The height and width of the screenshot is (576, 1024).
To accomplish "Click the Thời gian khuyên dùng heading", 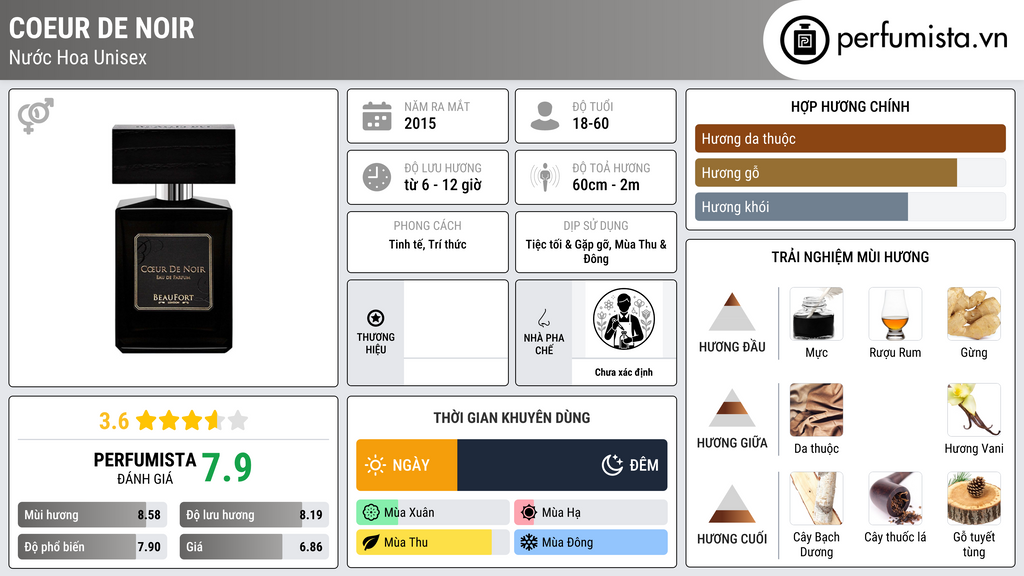I will point(512,418).
